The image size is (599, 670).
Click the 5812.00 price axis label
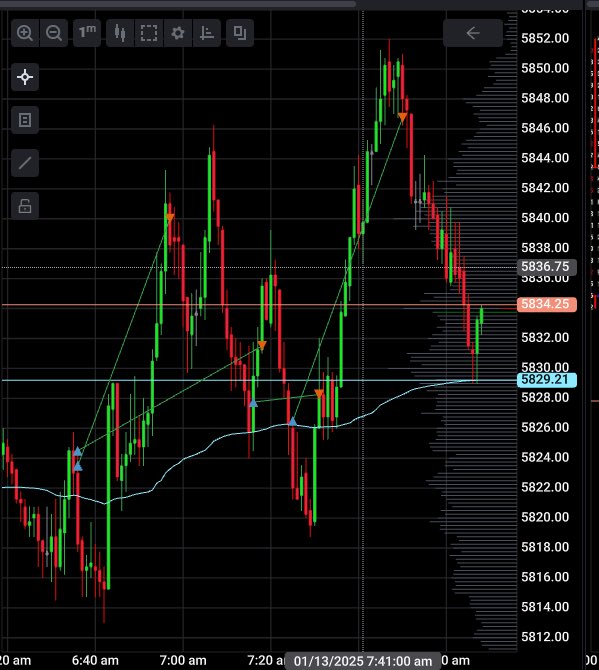pos(545,637)
